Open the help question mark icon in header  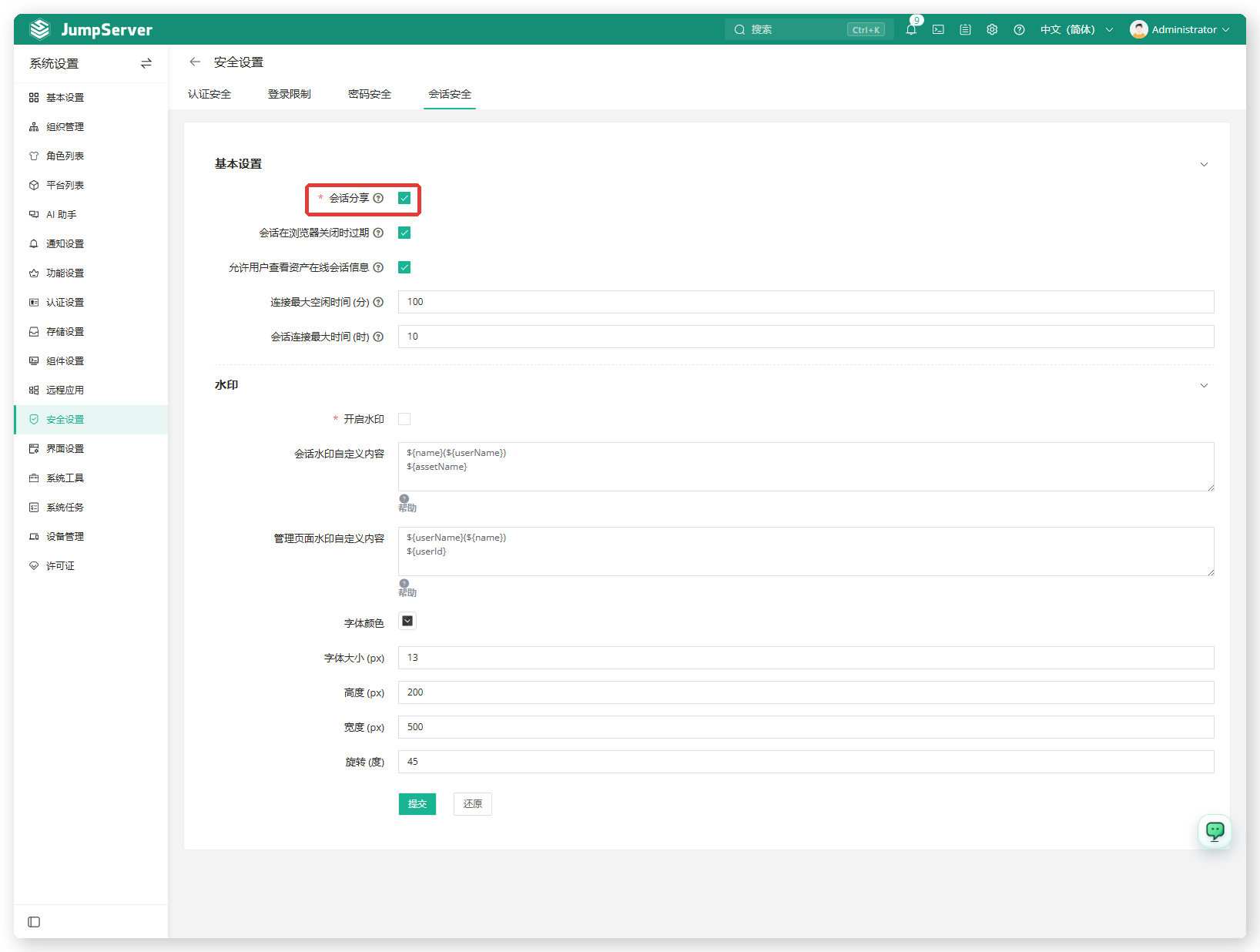pyautogui.click(x=1019, y=29)
